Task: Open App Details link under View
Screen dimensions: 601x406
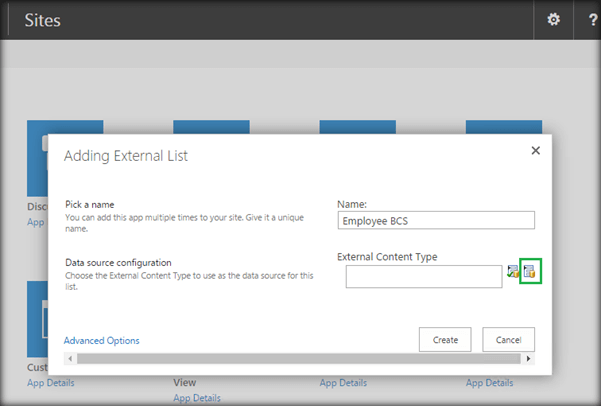Action: click(x=196, y=397)
